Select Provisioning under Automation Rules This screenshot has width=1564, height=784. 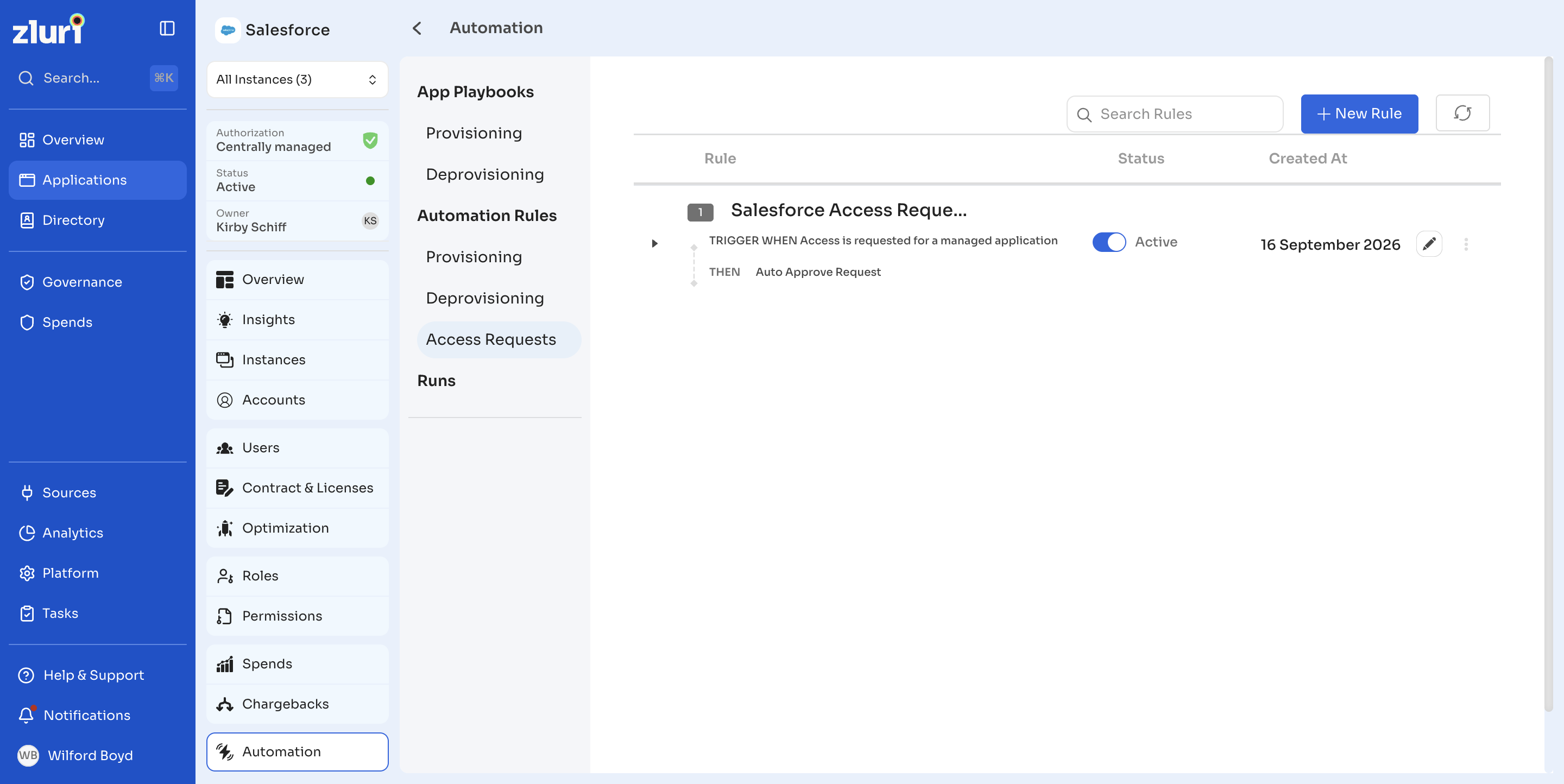pos(474,257)
